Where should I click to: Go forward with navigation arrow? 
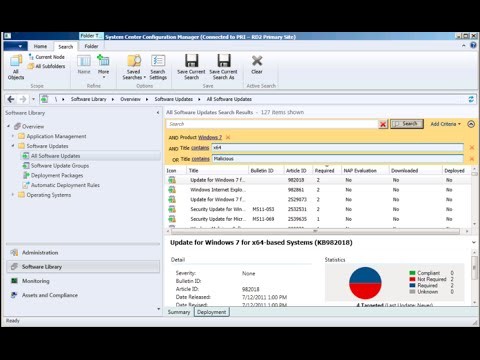coord(23,99)
